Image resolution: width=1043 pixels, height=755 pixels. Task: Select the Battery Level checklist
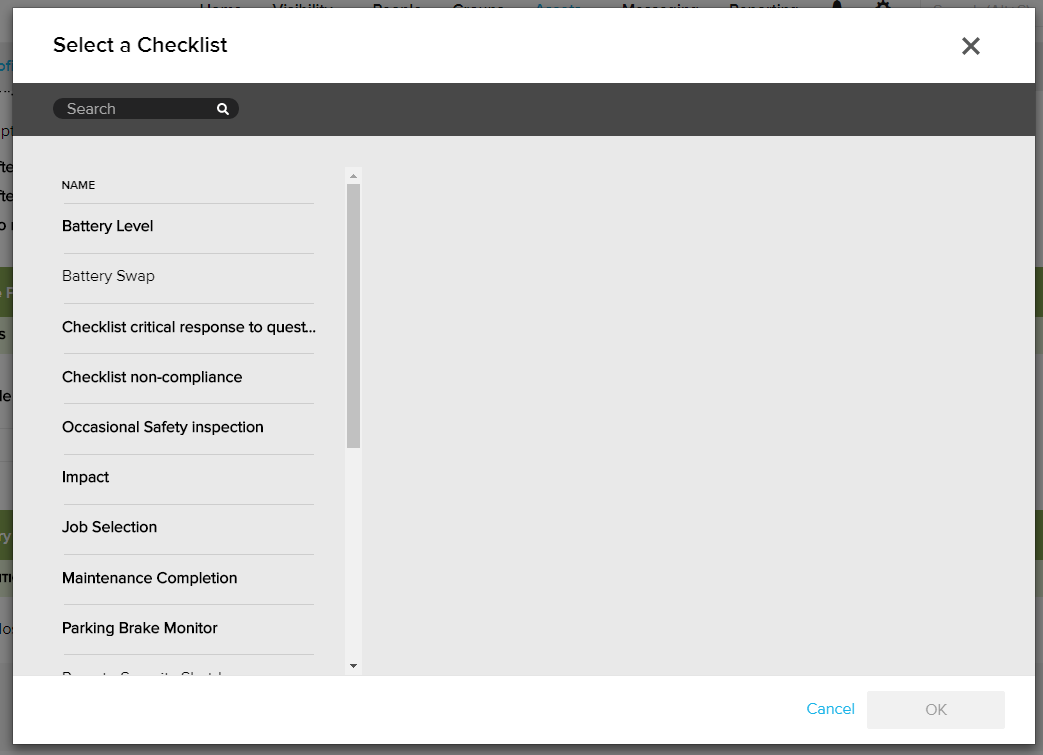108,227
